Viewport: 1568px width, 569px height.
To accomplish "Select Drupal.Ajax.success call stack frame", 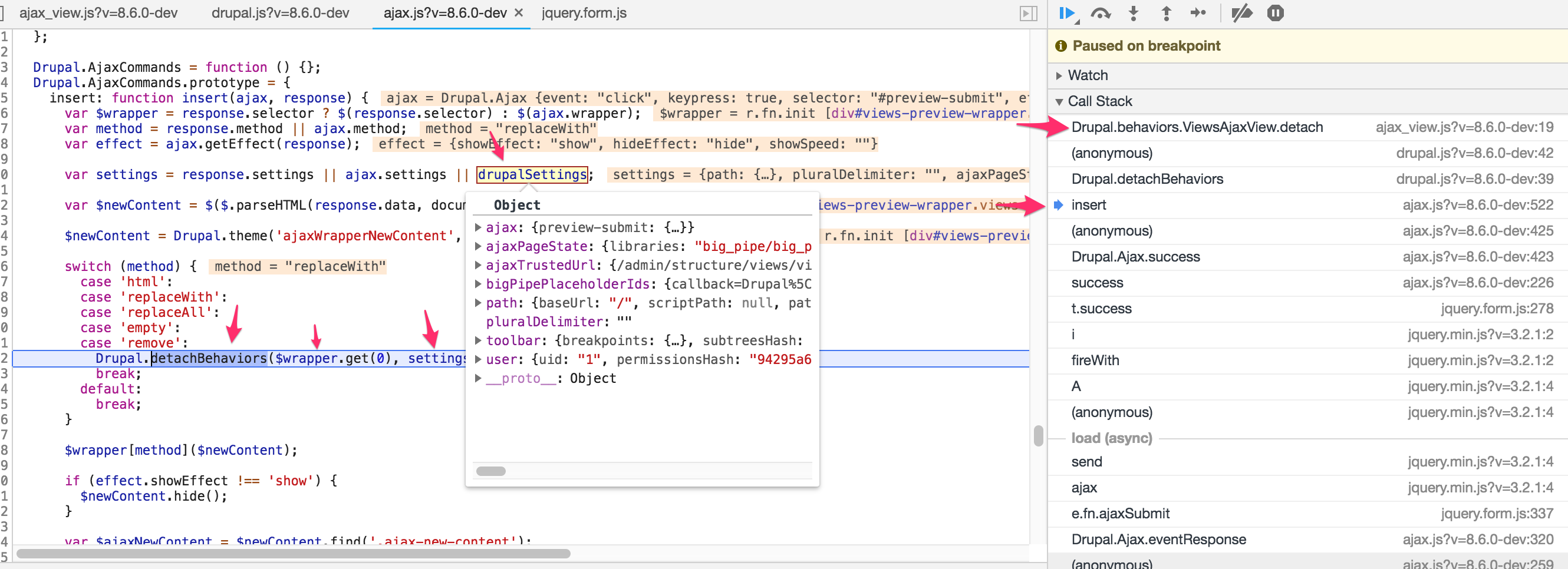I will click(1135, 257).
